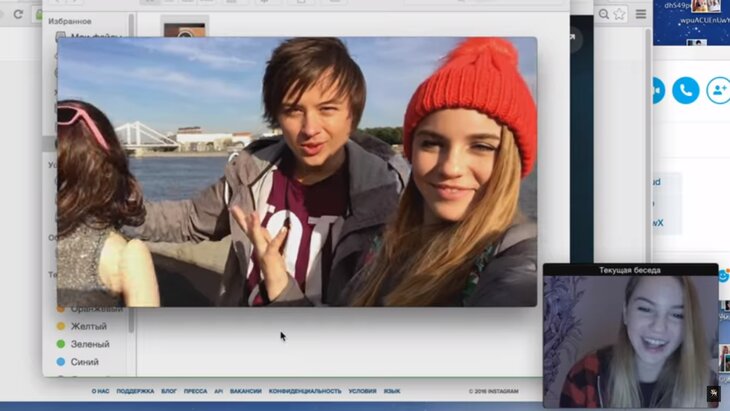The width and height of the screenshot is (730, 411).
Task: Open the Поддержка footer link
Action: [135, 391]
